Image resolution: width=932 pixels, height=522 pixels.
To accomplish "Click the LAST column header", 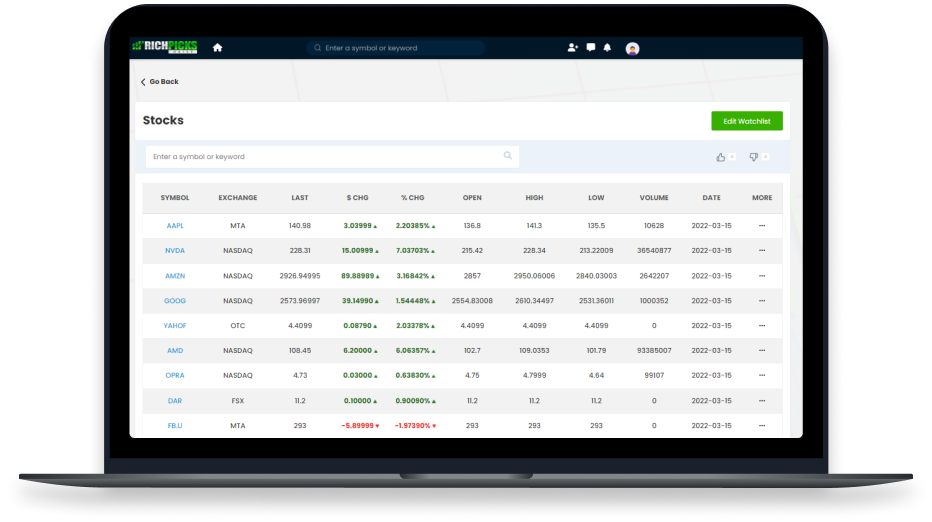I will 300,198.
